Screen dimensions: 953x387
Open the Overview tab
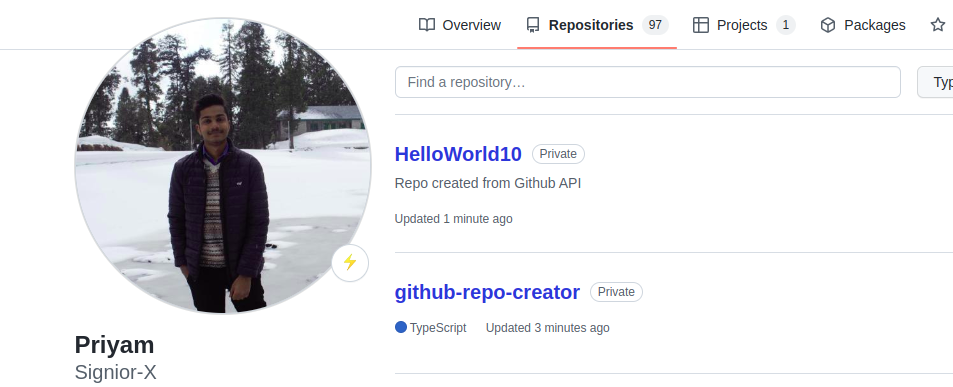(x=459, y=25)
